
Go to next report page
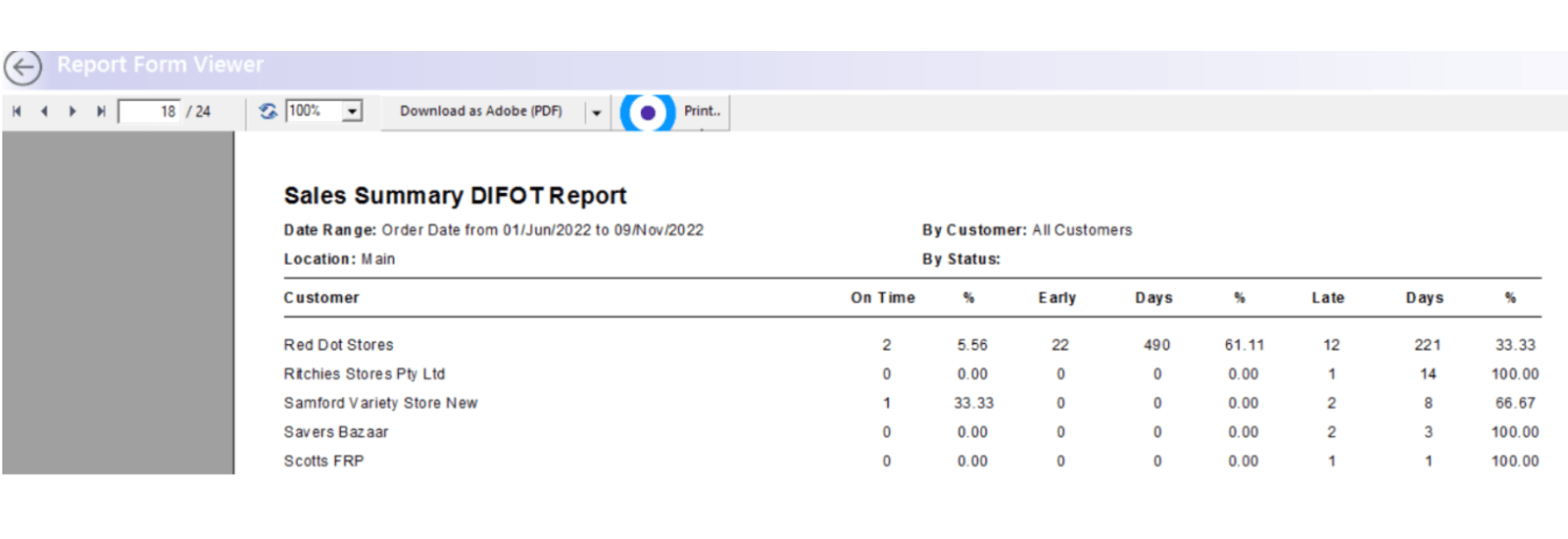[73, 112]
